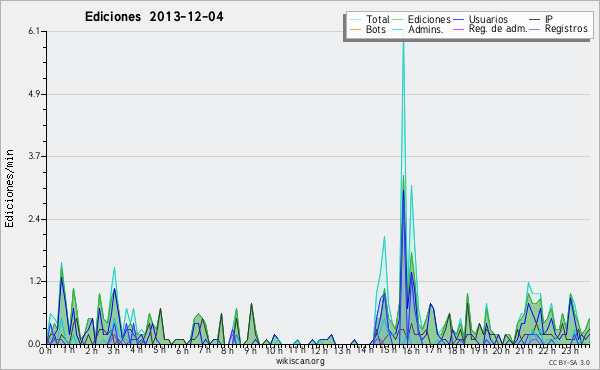The image size is (600, 370).
Task: Click the orange Bots legend line swatch
Action: tap(355, 29)
